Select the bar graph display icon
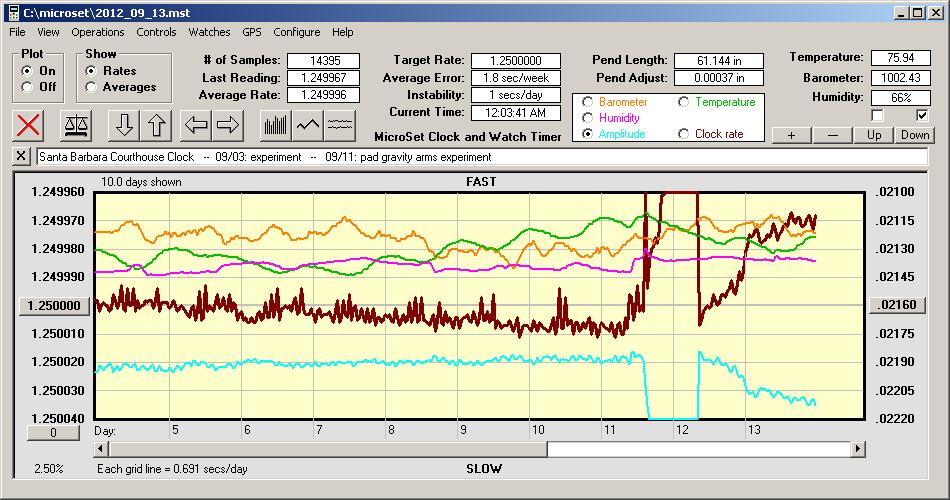 276,125
